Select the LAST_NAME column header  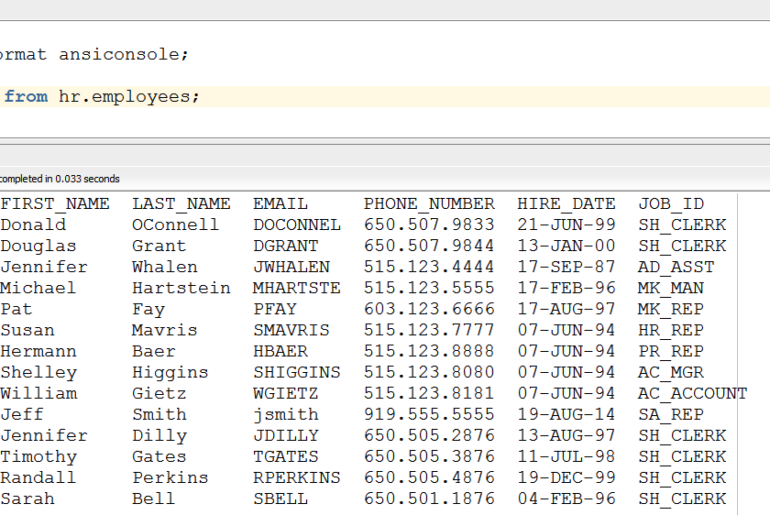(181, 204)
